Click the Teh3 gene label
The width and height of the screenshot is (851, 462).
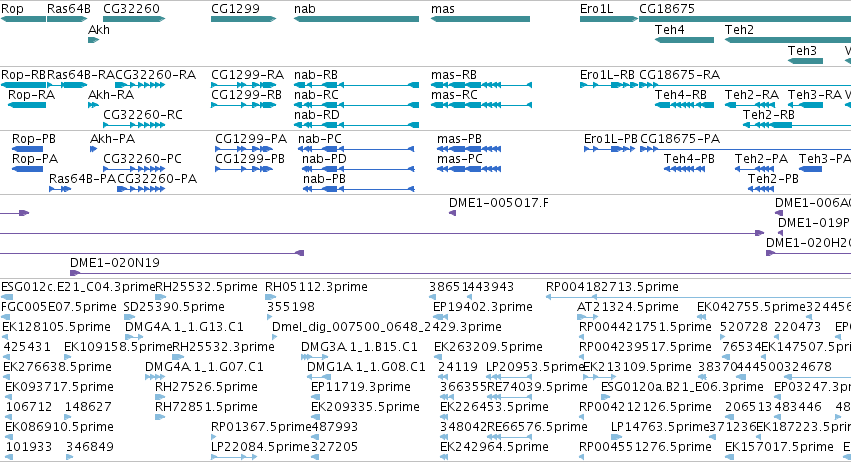tap(802, 50)
